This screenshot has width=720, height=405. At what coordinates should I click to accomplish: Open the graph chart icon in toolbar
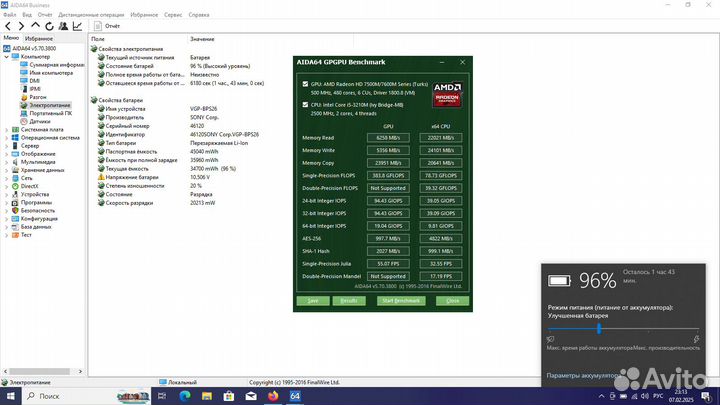coord(77,26)
